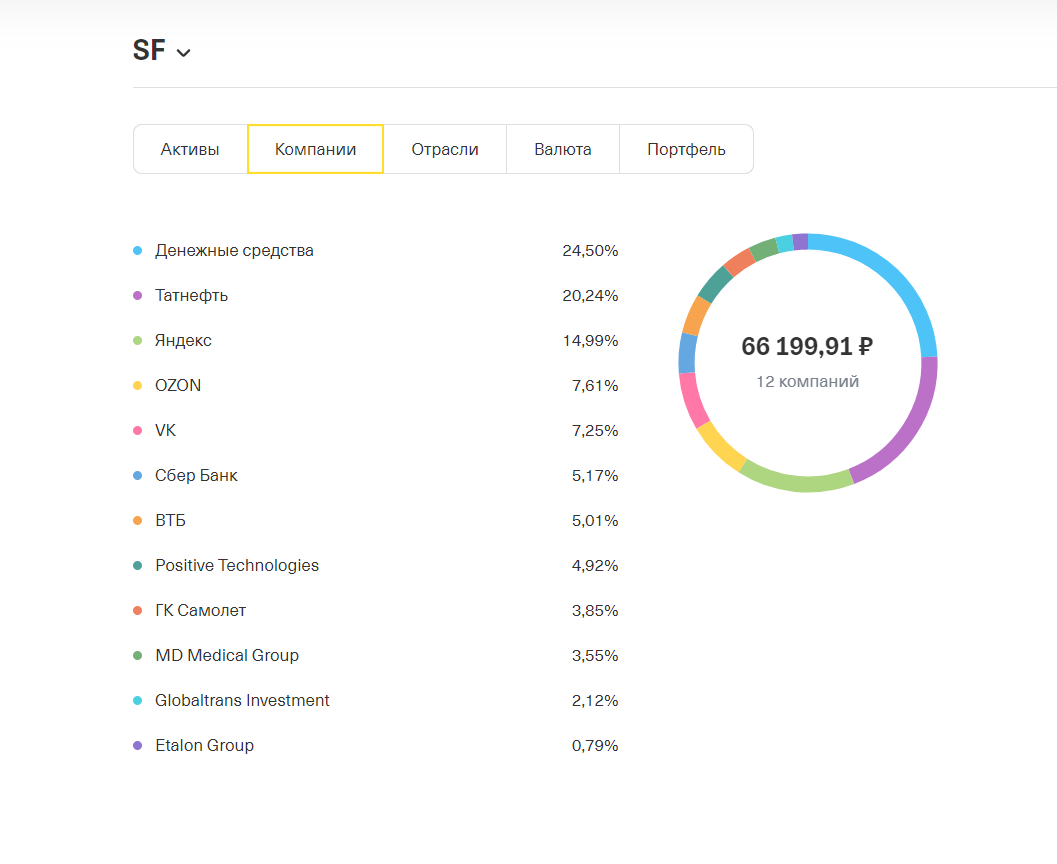Viewport: 1057px width, 864px height.
Task: Switch to the Активы tab
Action: coord(190,149)
